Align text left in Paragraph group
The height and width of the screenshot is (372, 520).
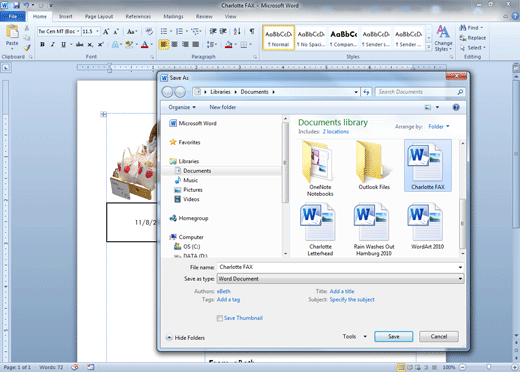pyautogui.click(x=164, y=44)
